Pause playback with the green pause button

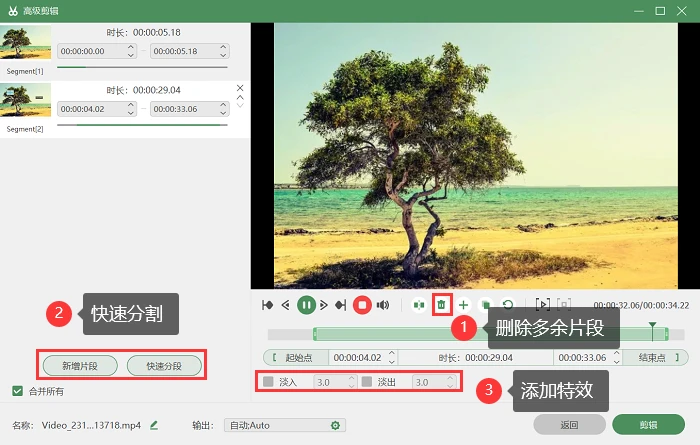[306, 305]
